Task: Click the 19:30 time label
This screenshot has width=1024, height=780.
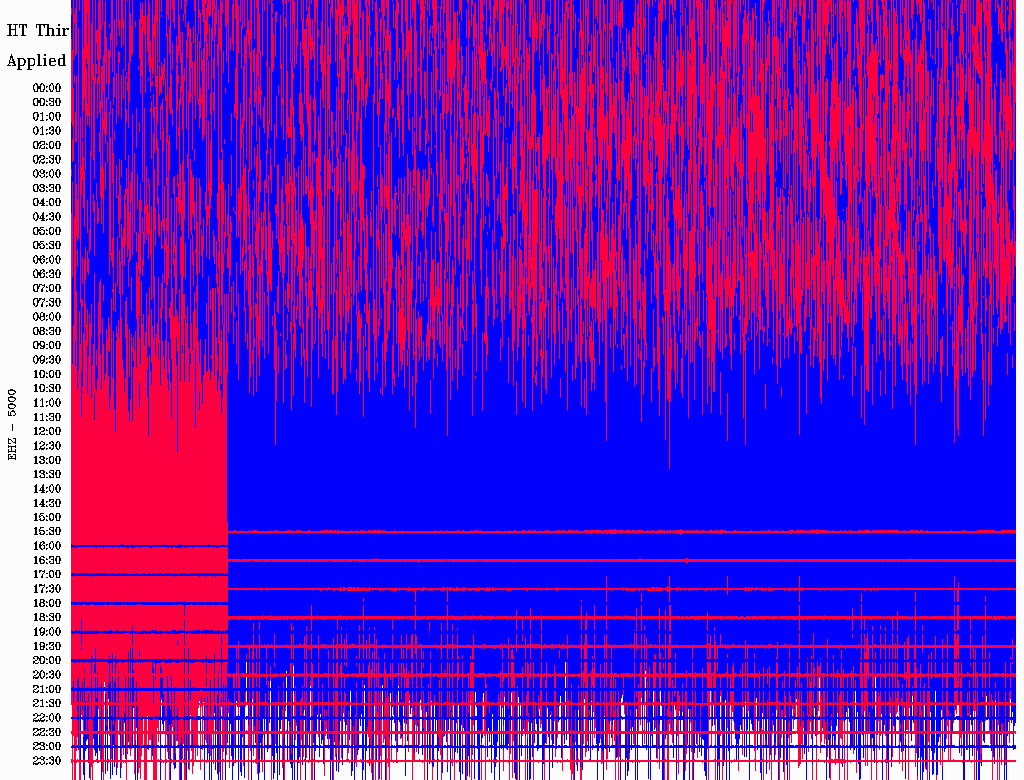Action: point(47,646)
